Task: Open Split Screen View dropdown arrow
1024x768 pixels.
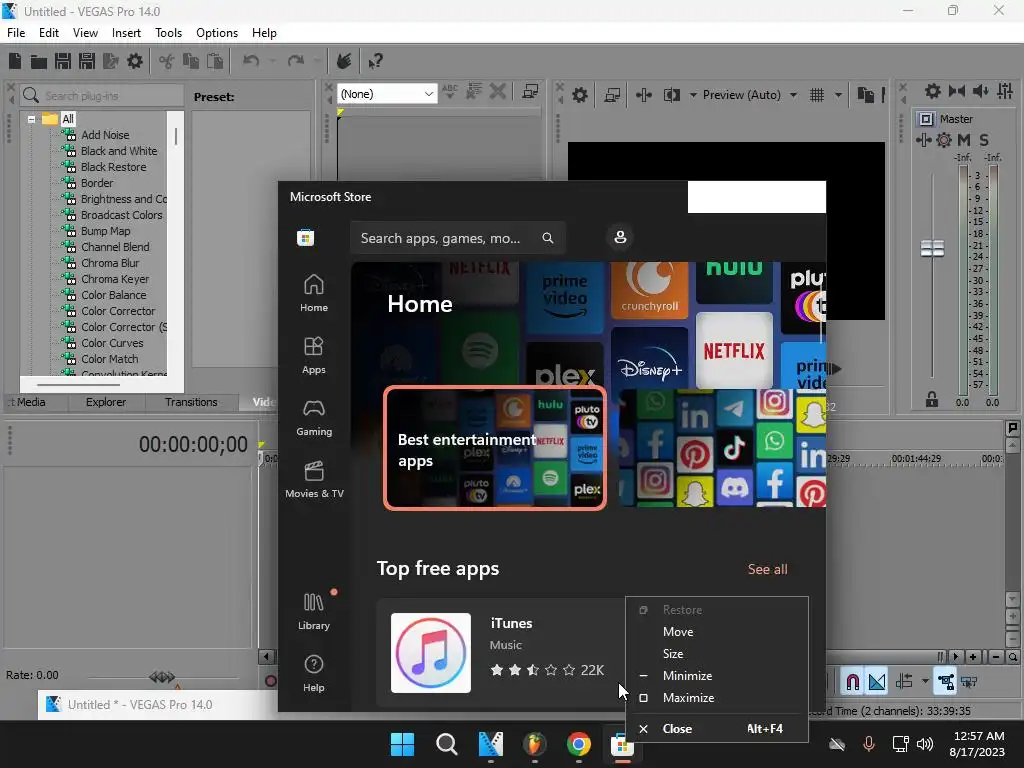Action: (693, 95)
